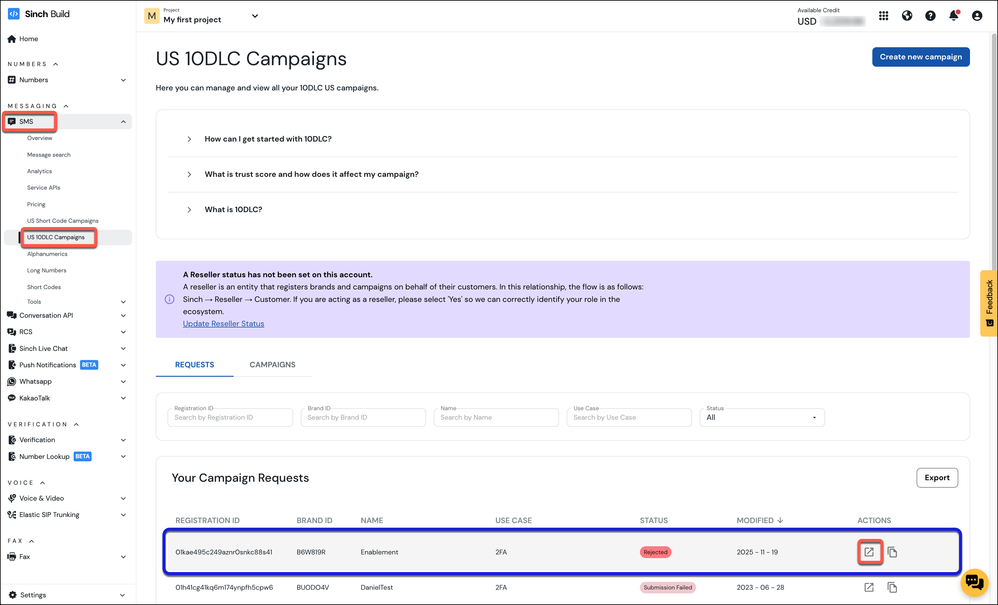The width and height of the screenshot is (998, 605).
Task: Click Create new campaign button
Action: pos(920,57)
